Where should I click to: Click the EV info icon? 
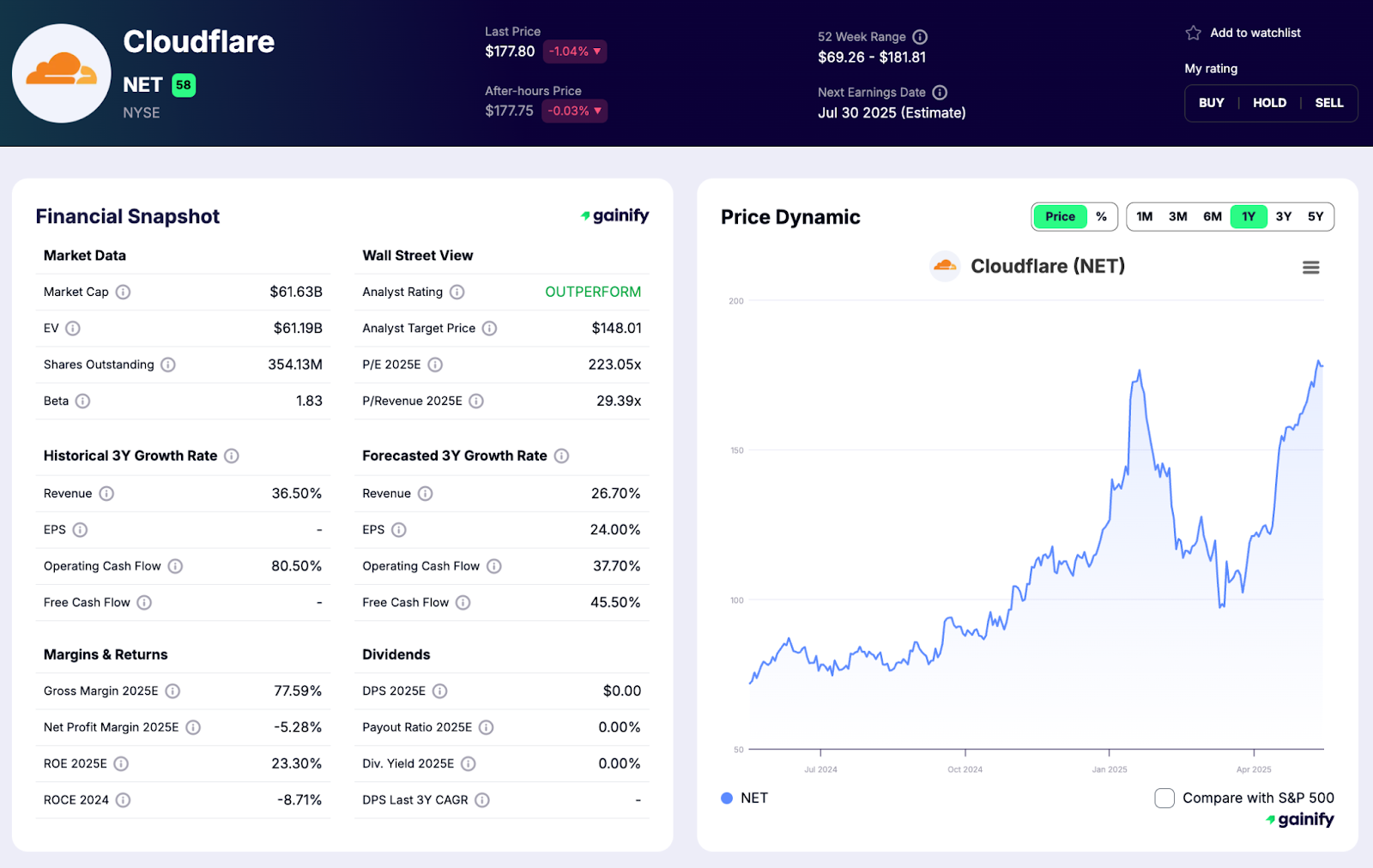(x=73, y=329)
